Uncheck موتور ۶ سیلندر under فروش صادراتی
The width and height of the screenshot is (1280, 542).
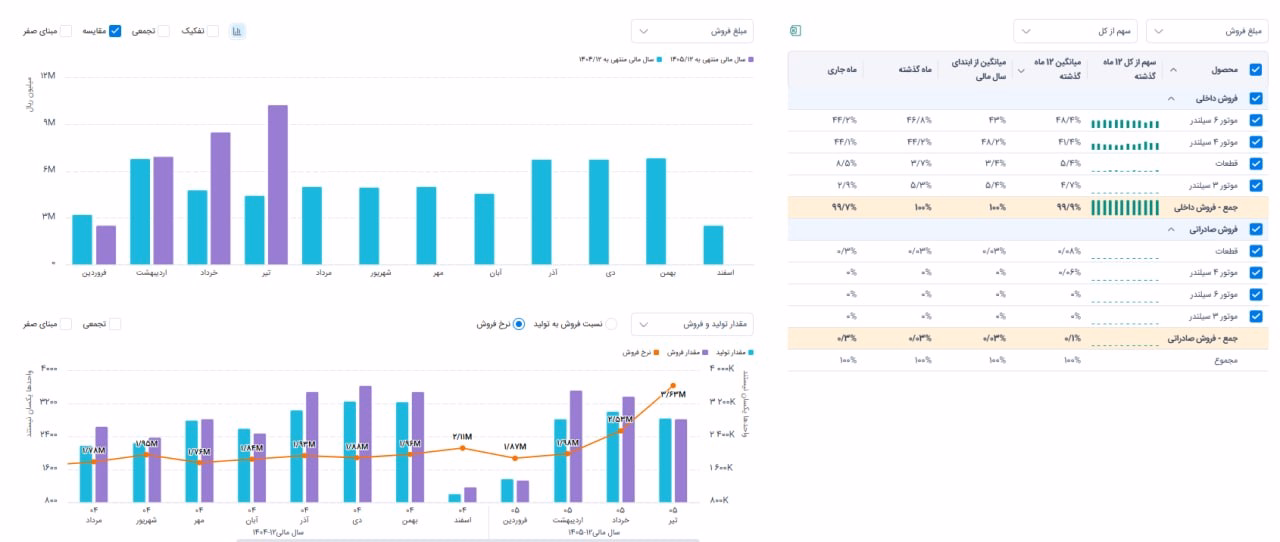click(1256, 295)
